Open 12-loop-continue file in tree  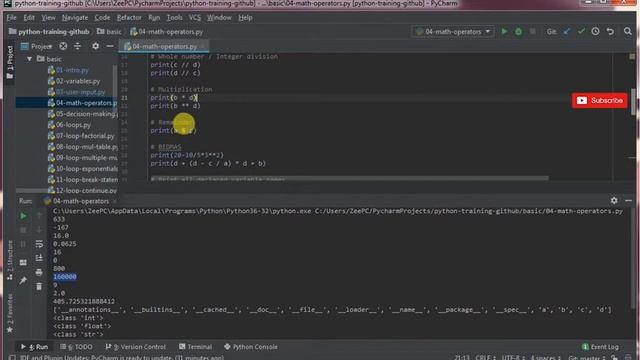82,191
